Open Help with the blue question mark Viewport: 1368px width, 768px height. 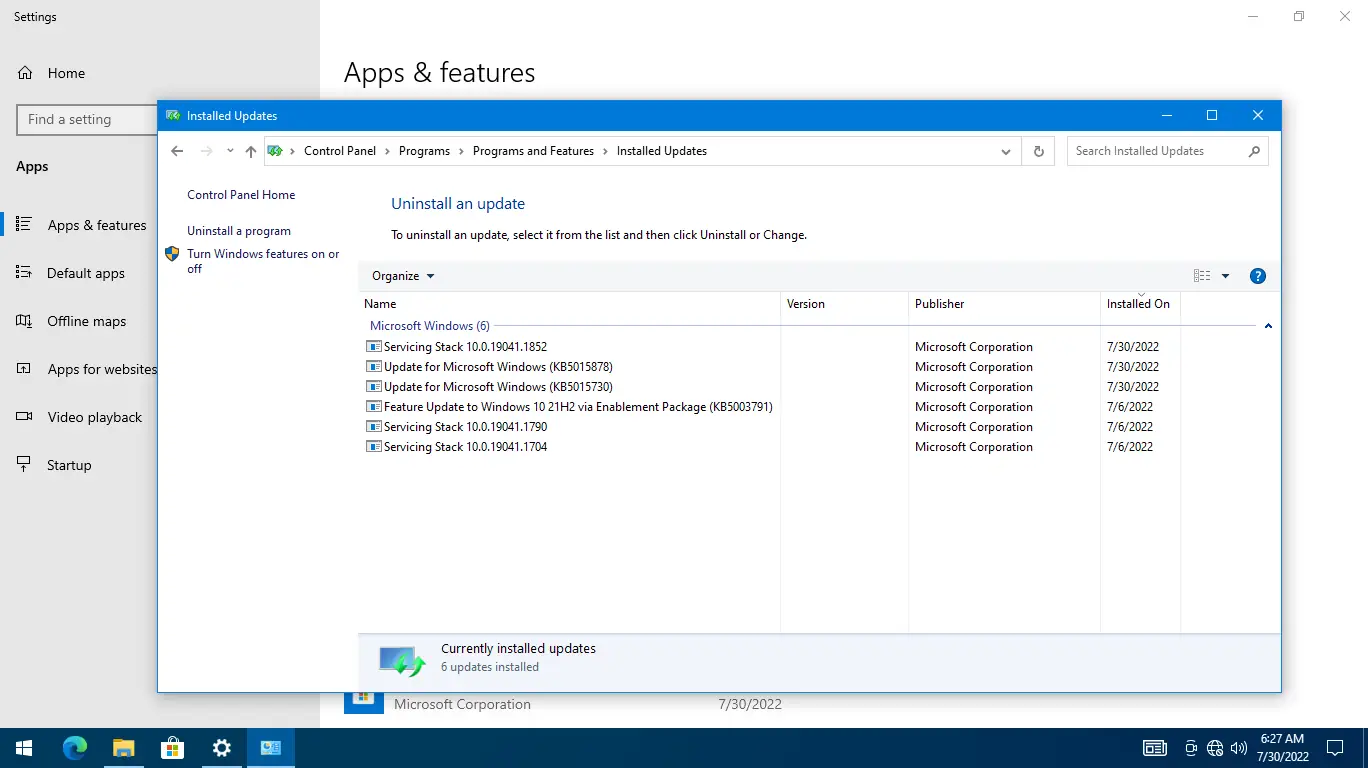click(x=1258, y=276)
